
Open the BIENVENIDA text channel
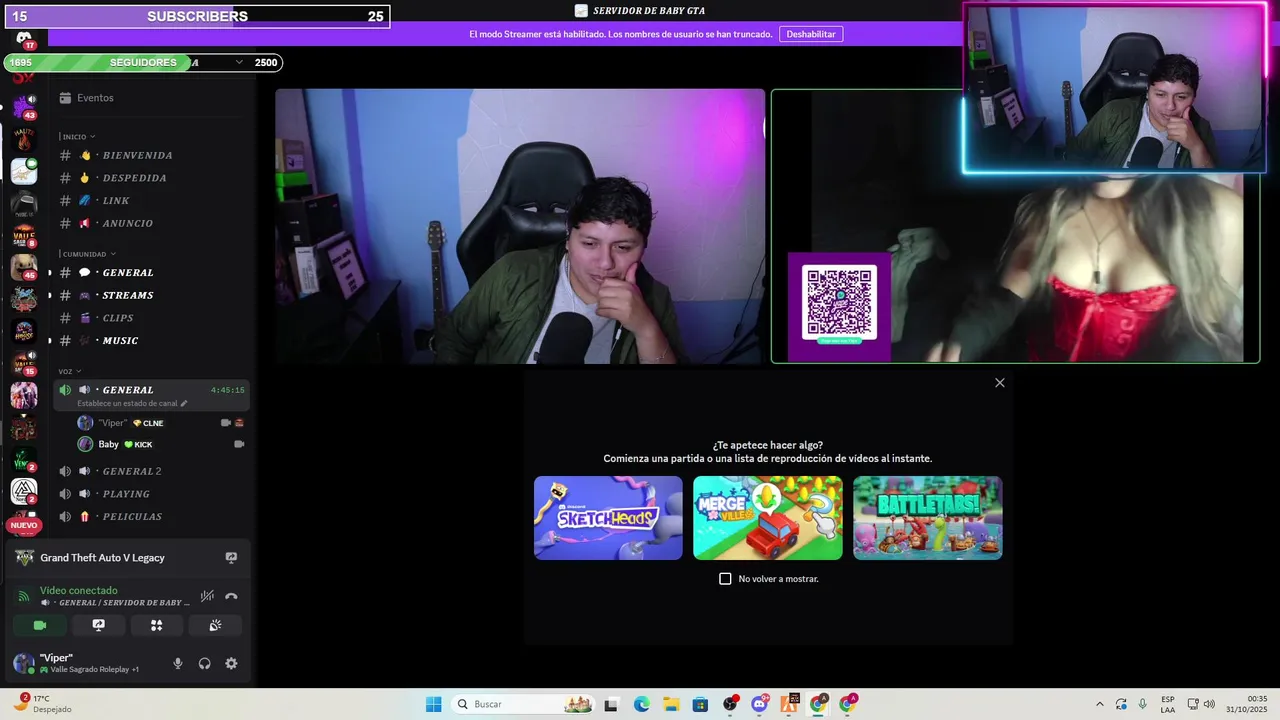pos(151,155)
